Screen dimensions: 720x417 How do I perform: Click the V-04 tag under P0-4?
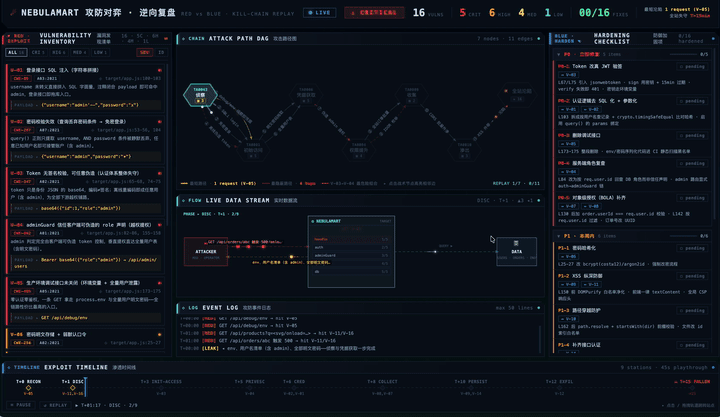point(568,171)
